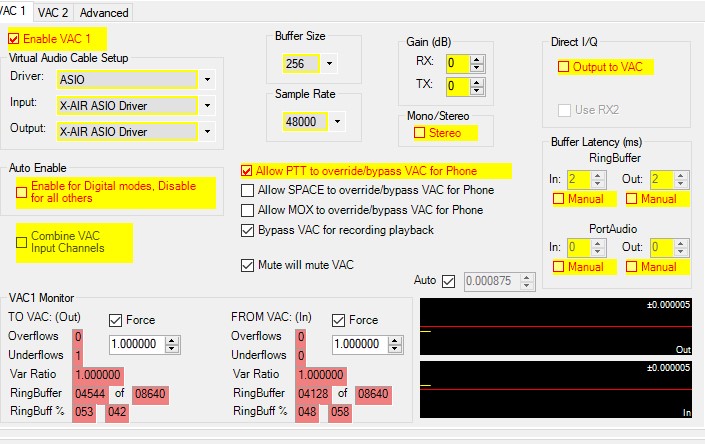Increase the RingBuffer In latency
705x444 pixels.
pos(599,175)
